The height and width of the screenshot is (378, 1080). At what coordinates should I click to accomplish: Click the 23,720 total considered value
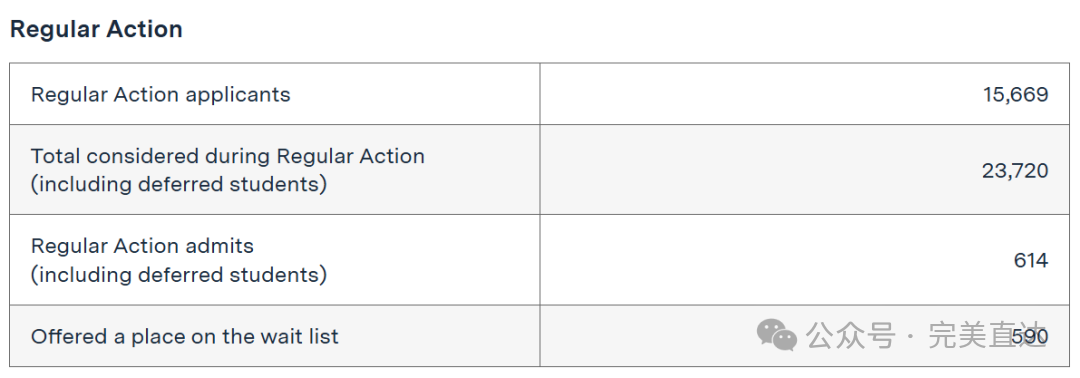coord(1015,170)
